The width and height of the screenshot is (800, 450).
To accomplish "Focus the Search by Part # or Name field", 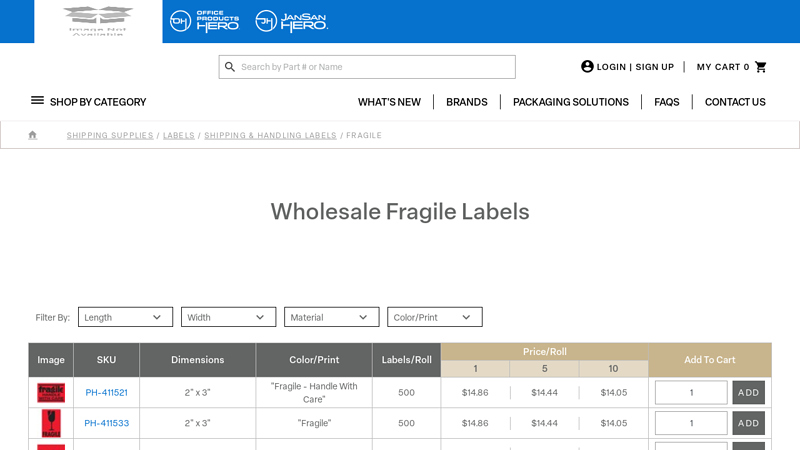I will (x=367, y=67).
